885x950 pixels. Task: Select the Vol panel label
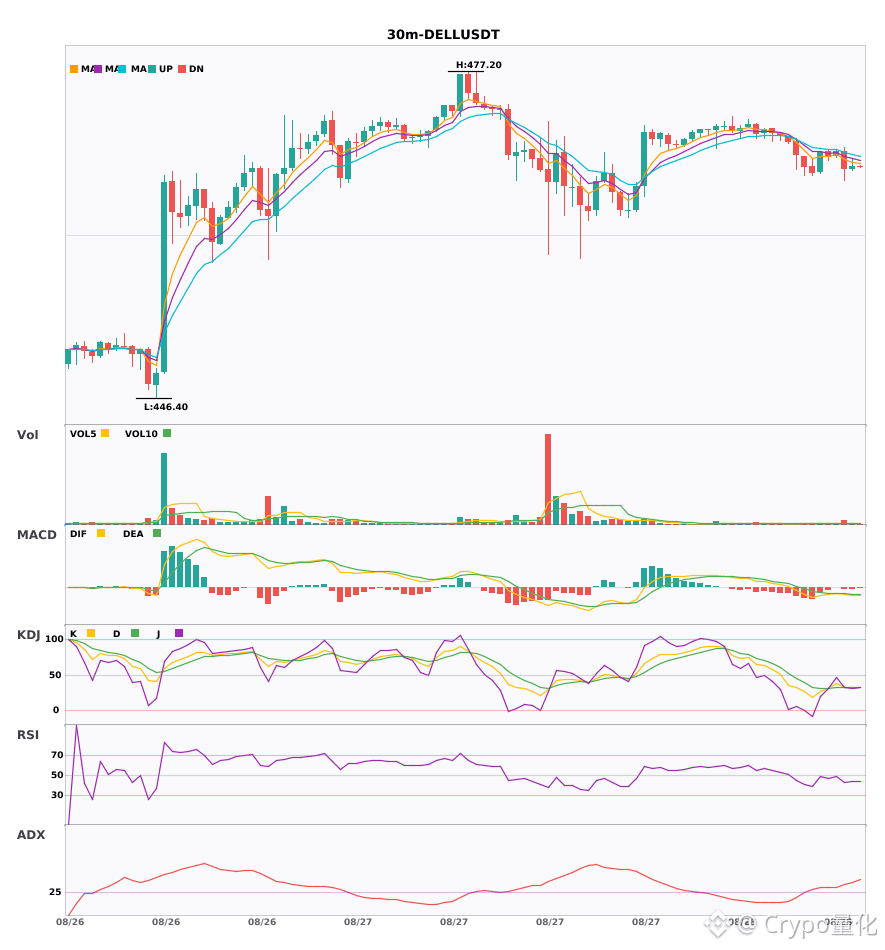[x=27, y=435]
